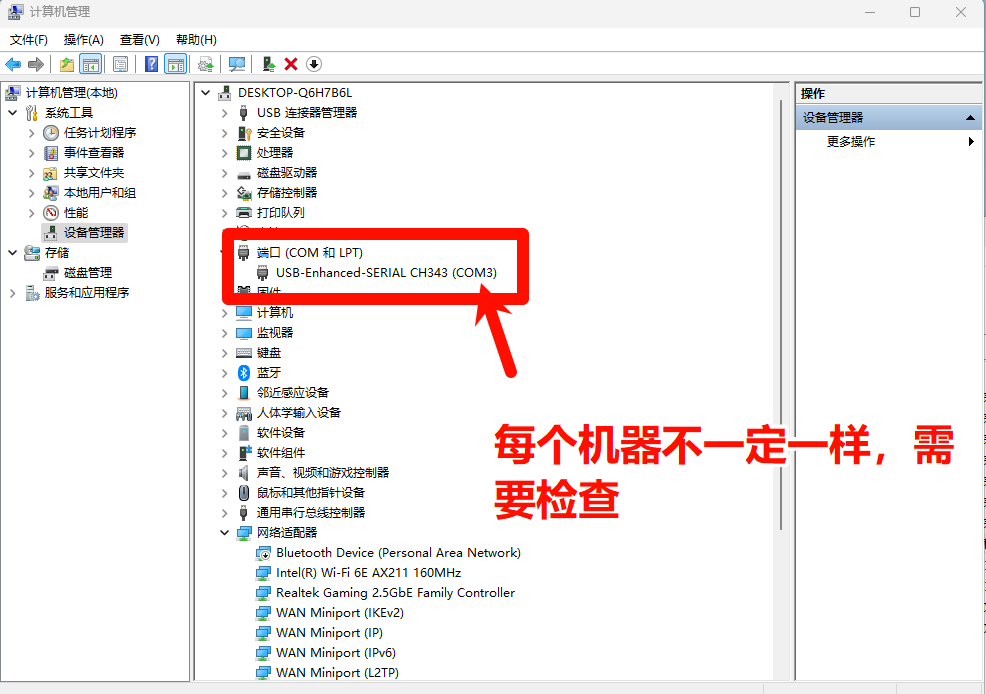Click the Scan for hardware changes icon
This screenshot has height=694, width=986.
pos(237,64)
